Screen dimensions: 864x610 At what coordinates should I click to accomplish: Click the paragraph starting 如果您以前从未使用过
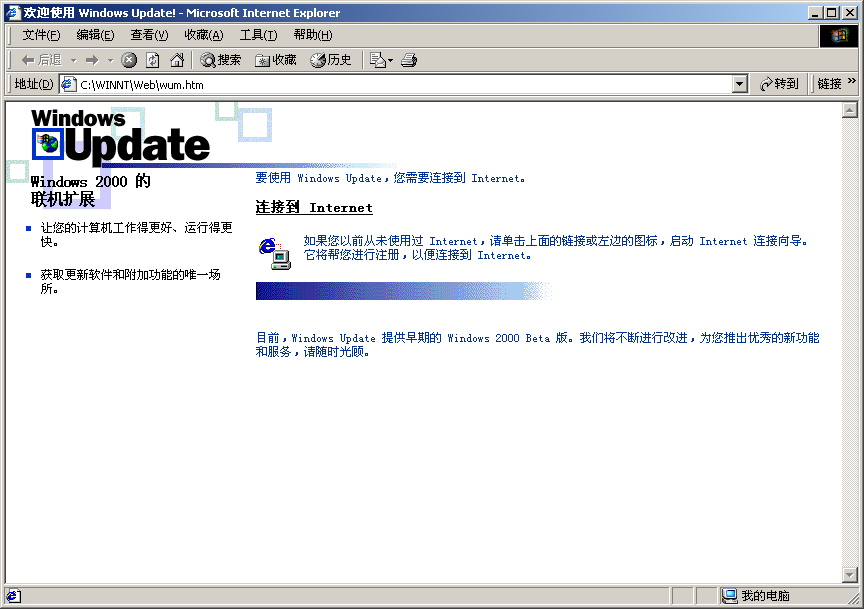click(555, 248)
